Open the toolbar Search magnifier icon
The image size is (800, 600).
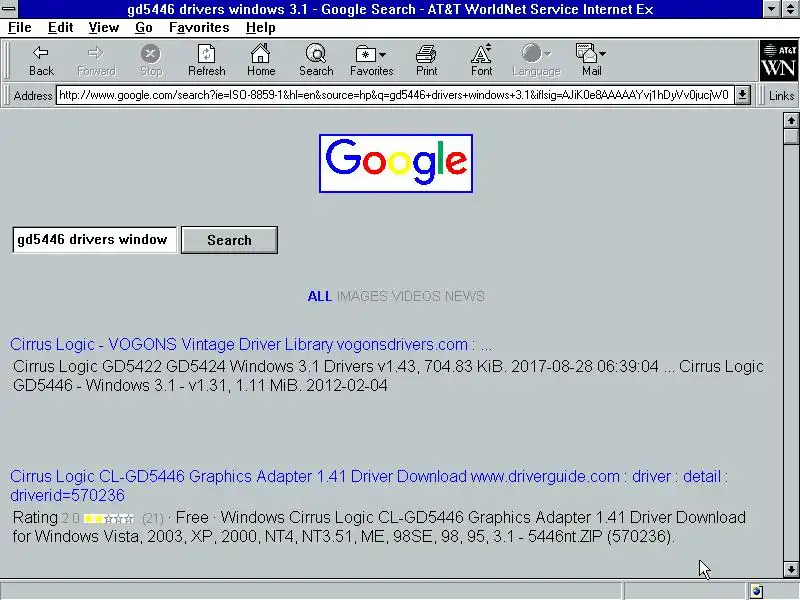coord(316,60)
